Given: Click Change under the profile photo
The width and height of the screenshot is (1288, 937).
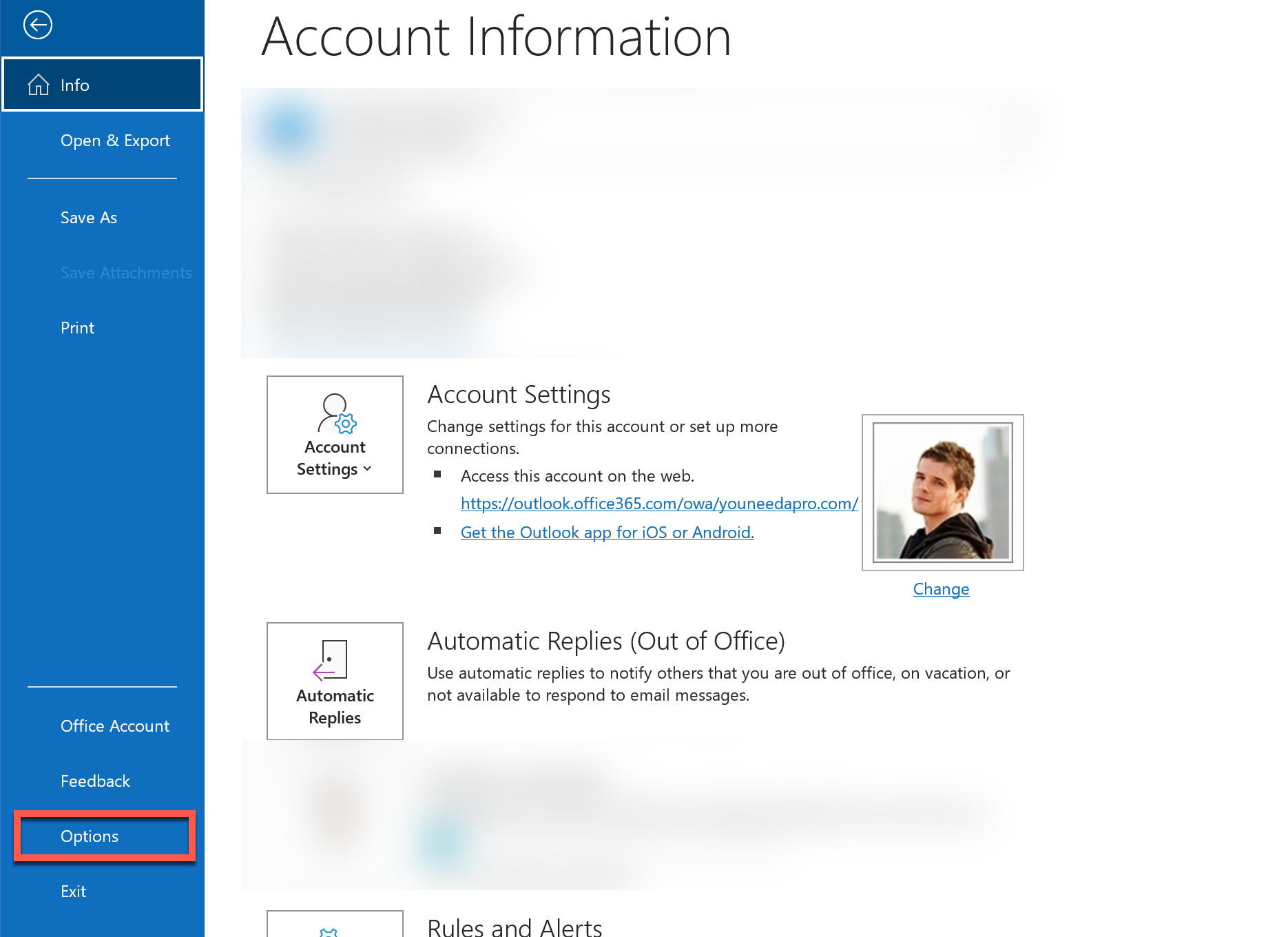Looking at the screenshot, I should [941, 588].
